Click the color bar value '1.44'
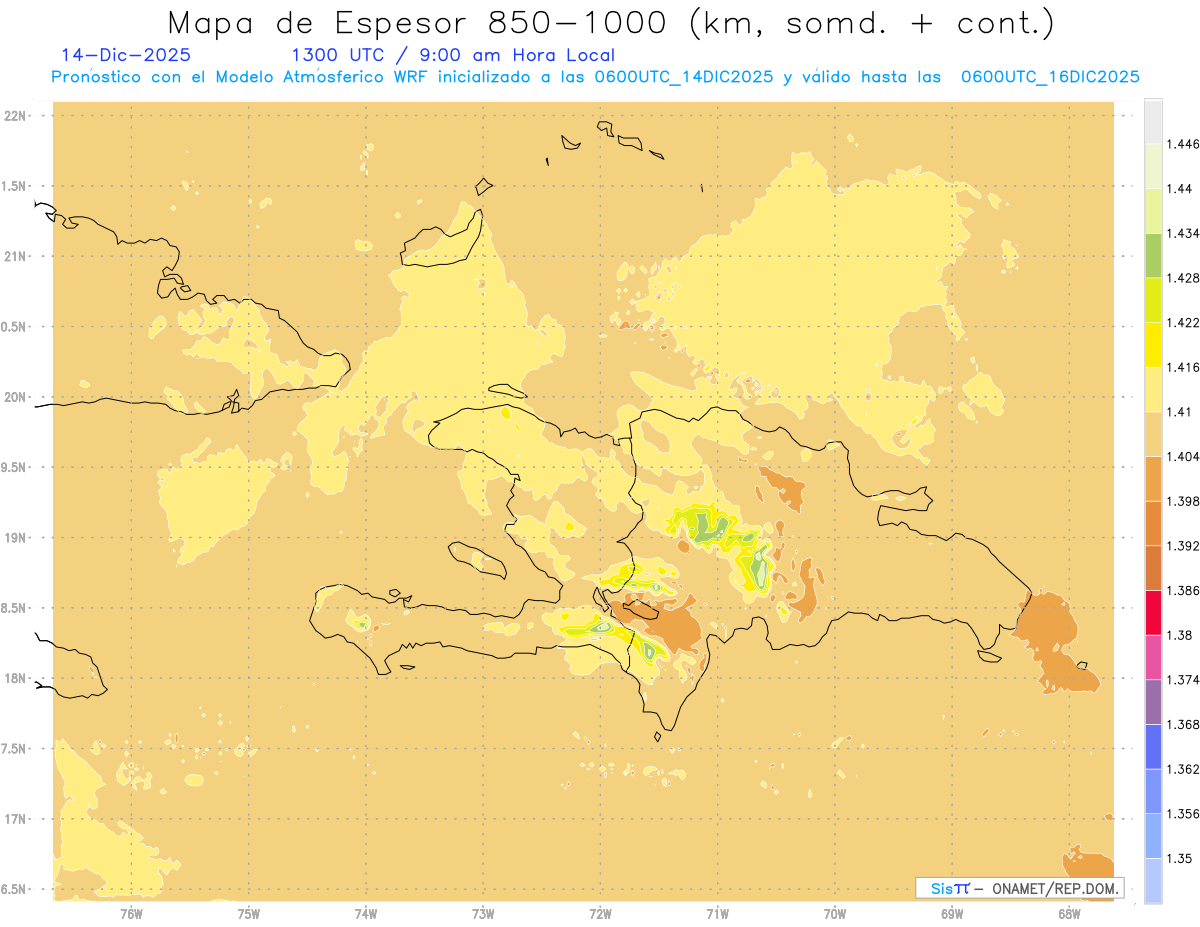1200x927 pixels. (x=1180, y=189)
